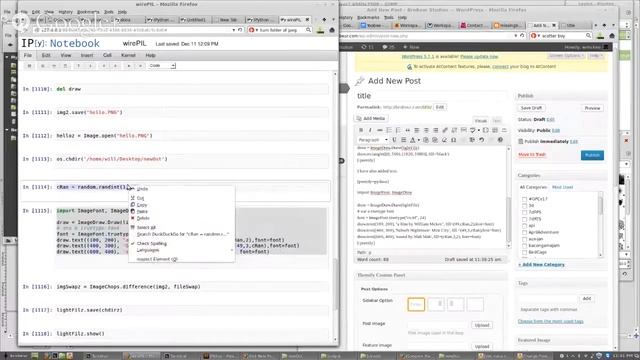
Task: Align text center in WordPress editor
Action: pos(426,130)
